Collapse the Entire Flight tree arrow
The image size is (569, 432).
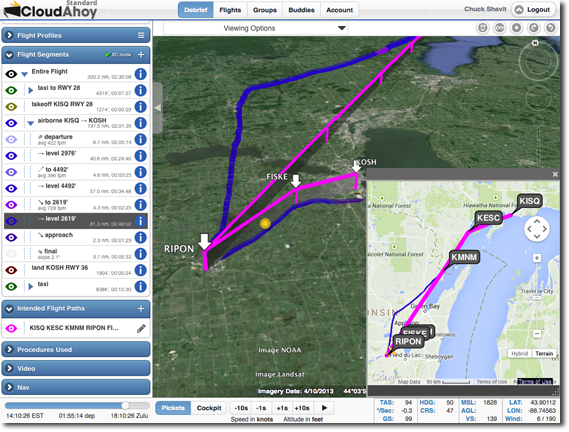[24, 74]
